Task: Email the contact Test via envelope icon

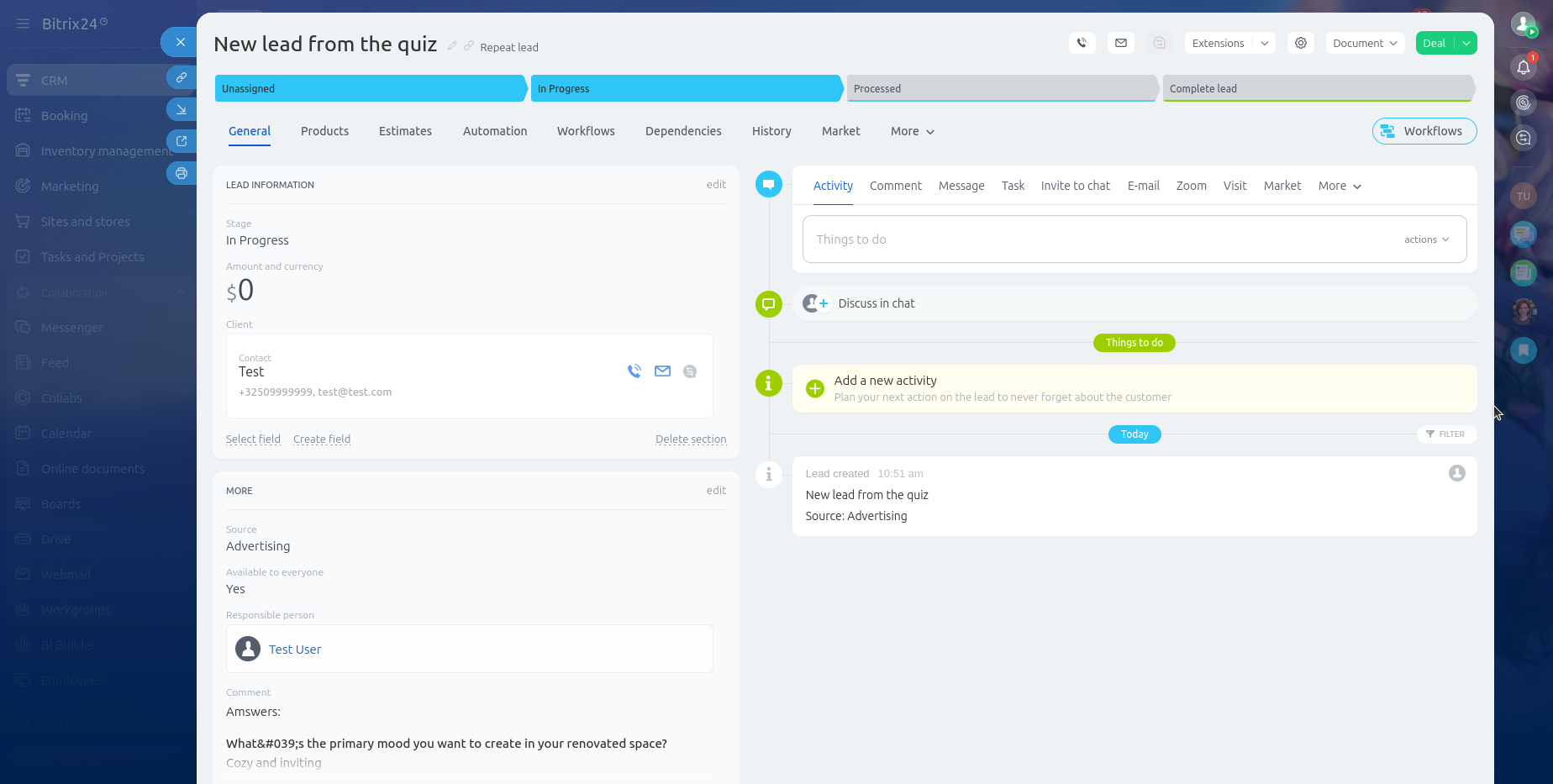Action: pyautogui.click(x=662, y=371)
